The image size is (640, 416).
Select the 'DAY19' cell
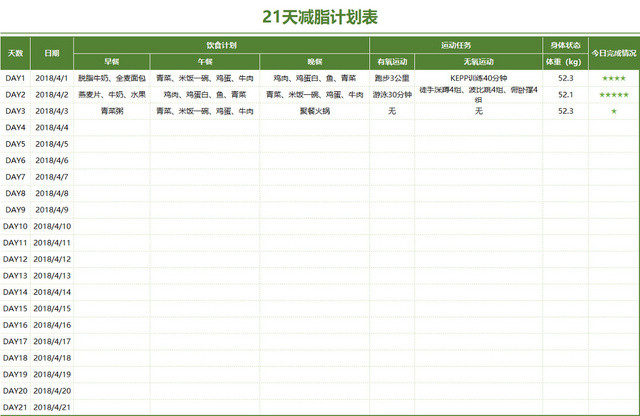pos(16,374)
